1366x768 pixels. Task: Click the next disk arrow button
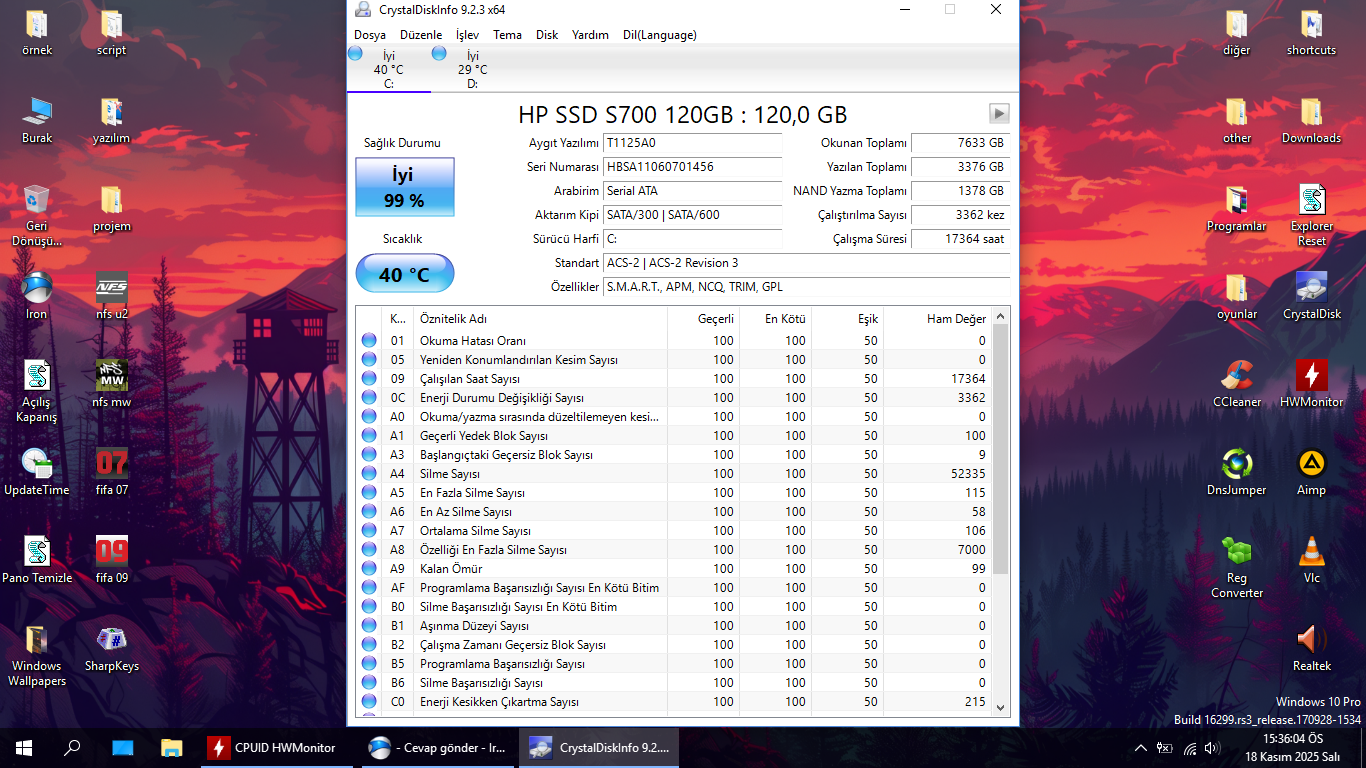(x=999, y=113)
